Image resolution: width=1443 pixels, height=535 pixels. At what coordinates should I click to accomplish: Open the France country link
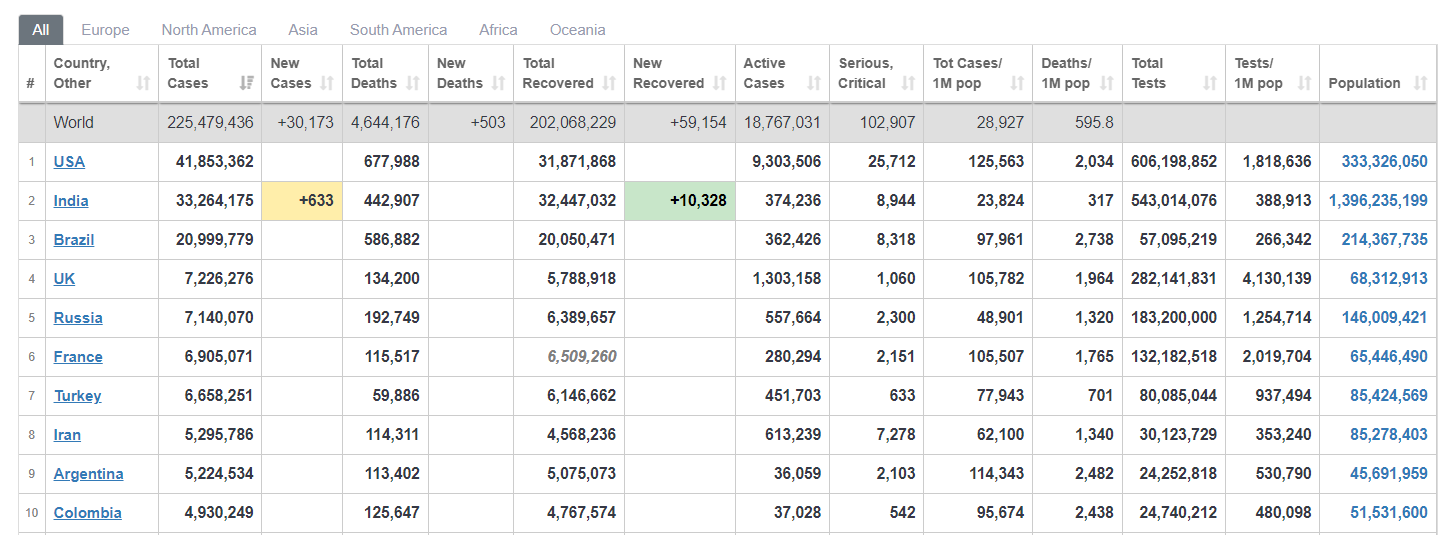pyautogui.click(x=78, y=357)
